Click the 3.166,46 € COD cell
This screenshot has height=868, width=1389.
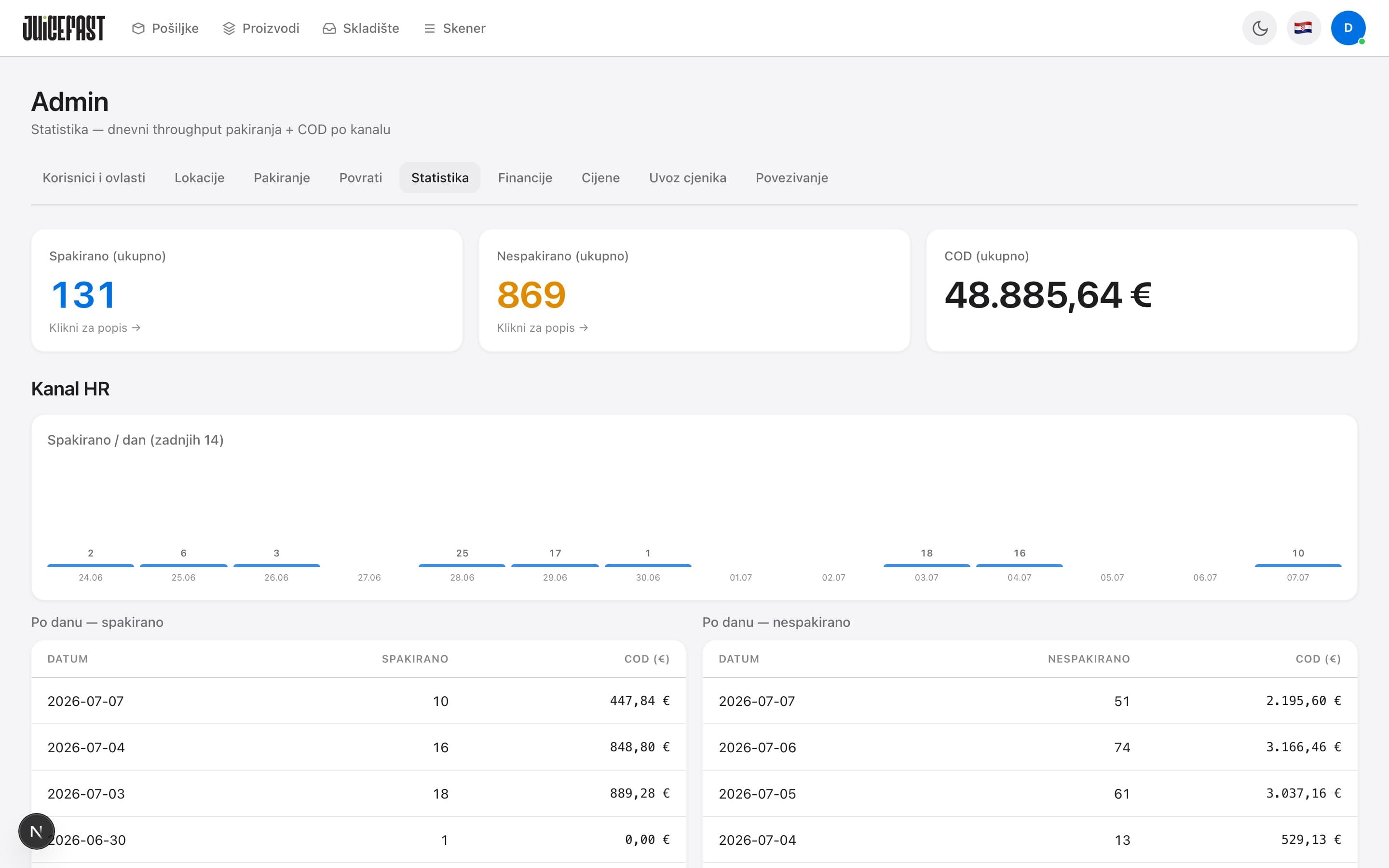coord(1304,747)
